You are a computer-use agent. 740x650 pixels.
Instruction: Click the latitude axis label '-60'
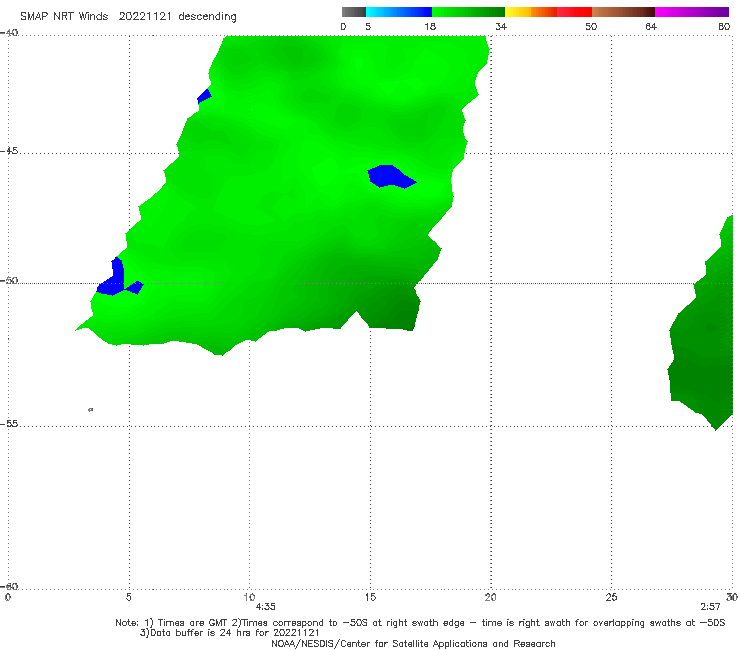(x=9, y=586)
